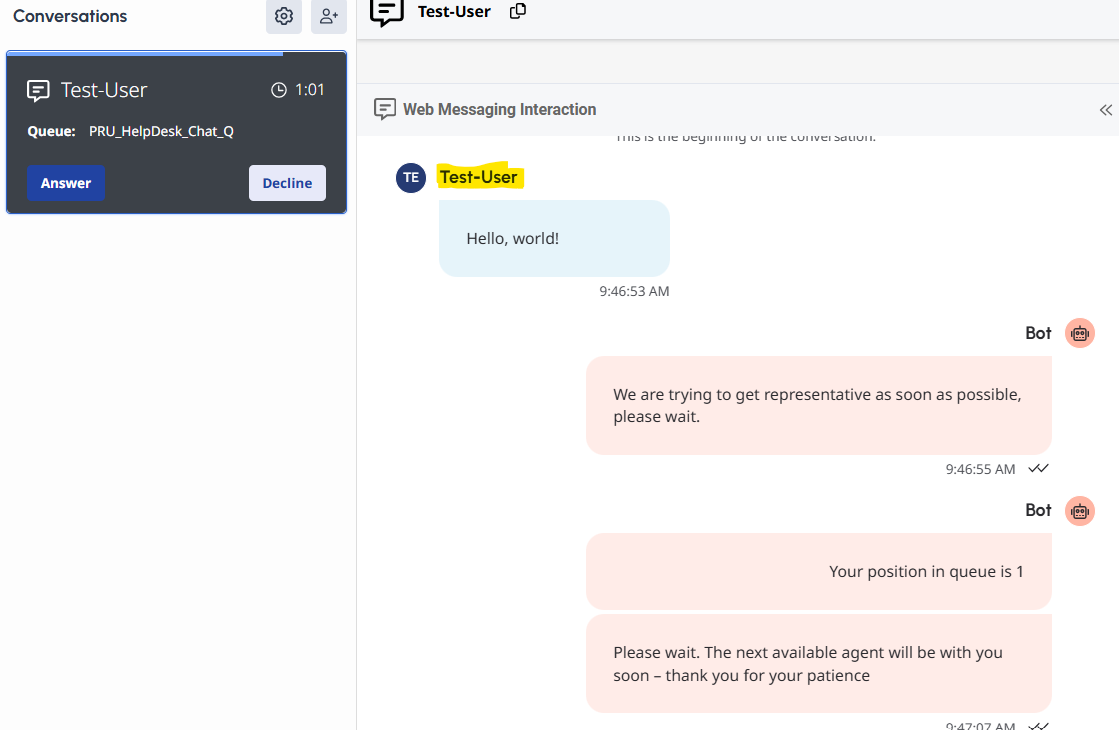Click the Web Messaging Interaction chat icon

point(385,109)
